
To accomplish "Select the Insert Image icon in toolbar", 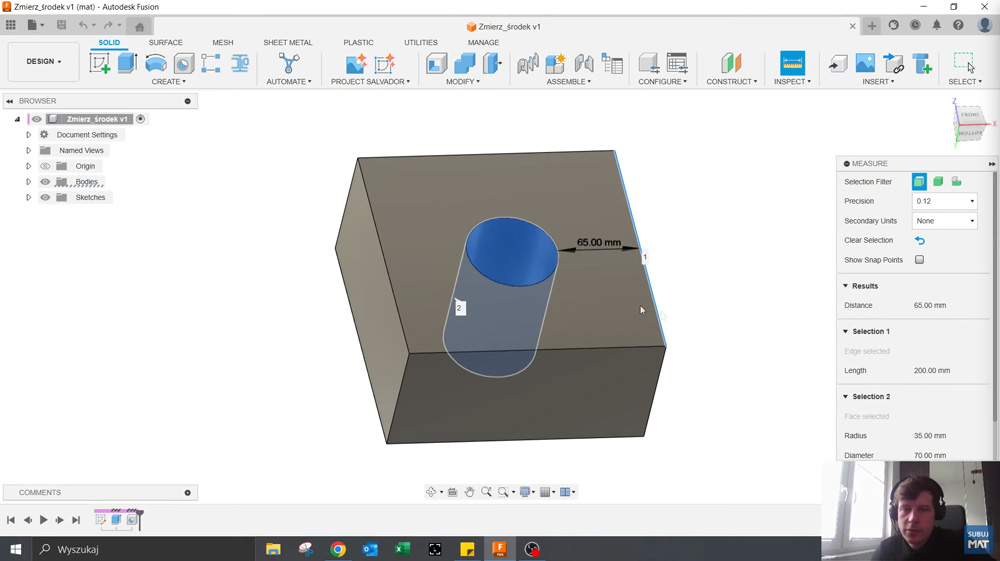I will pos(865,64).
